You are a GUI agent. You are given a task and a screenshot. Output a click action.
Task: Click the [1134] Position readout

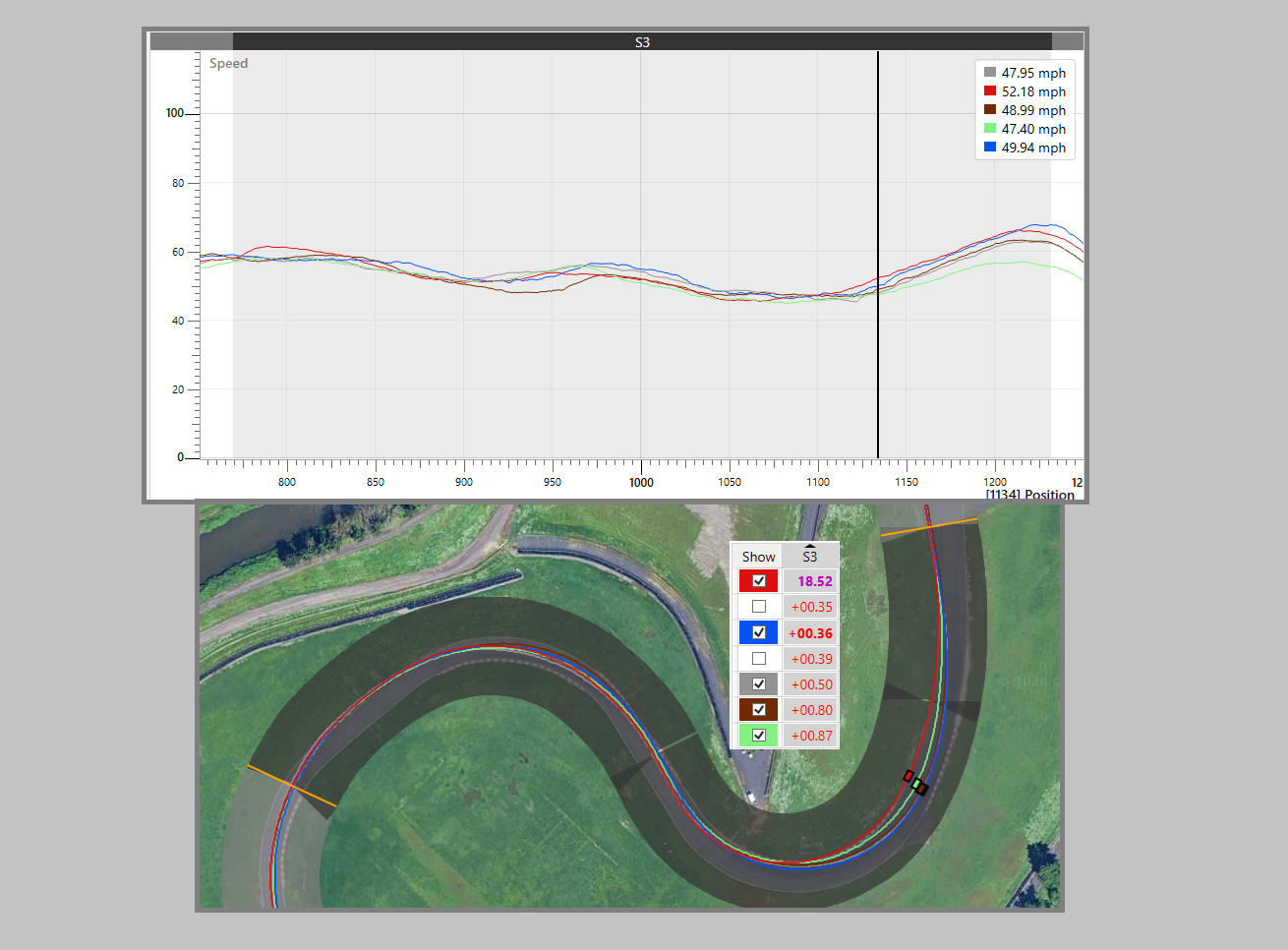(1030, 495)
